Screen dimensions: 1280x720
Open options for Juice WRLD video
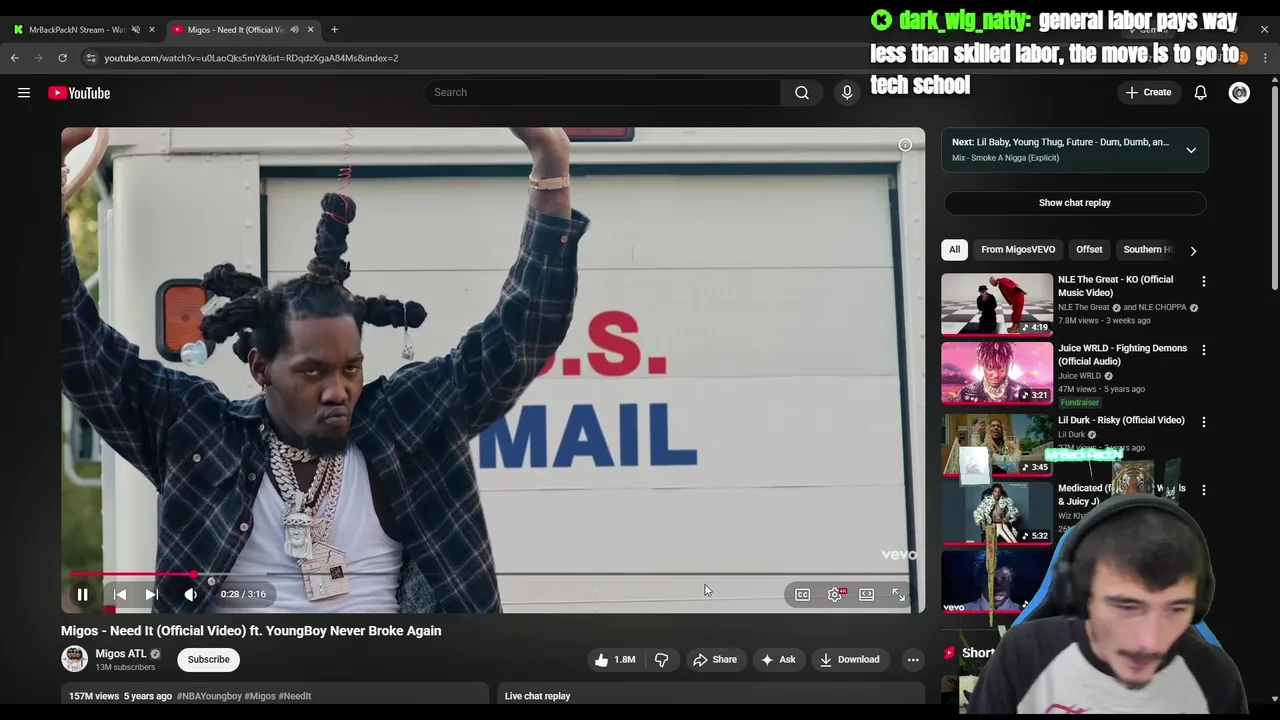coord(1204,351)
